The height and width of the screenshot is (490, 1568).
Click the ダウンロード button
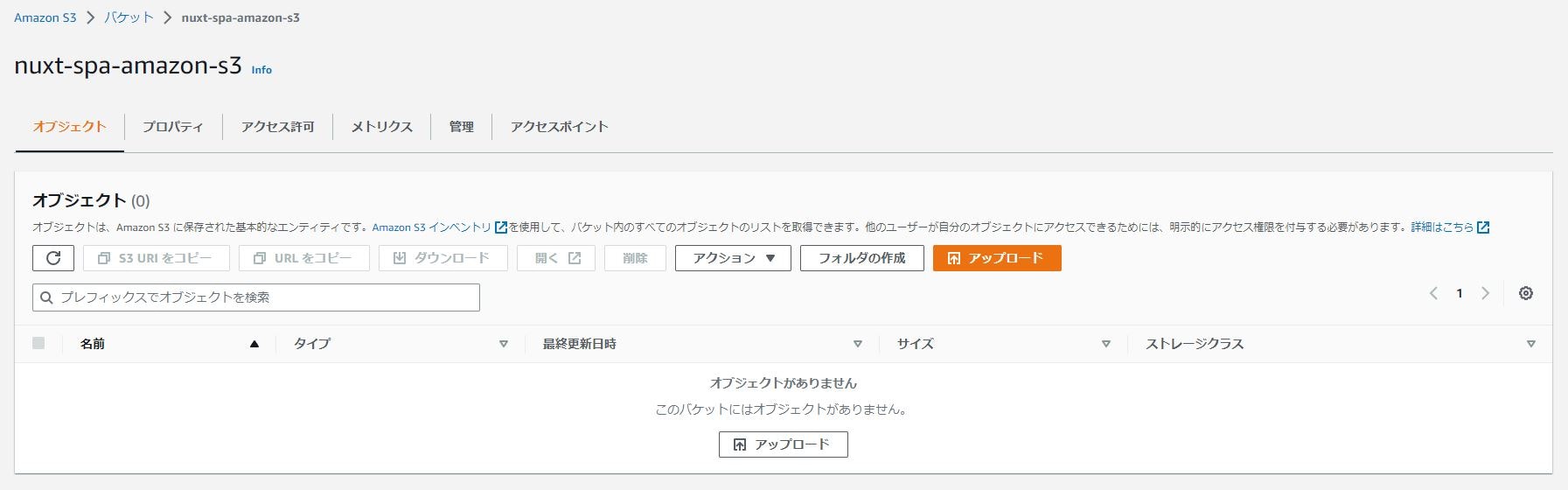tap(443, 258)
